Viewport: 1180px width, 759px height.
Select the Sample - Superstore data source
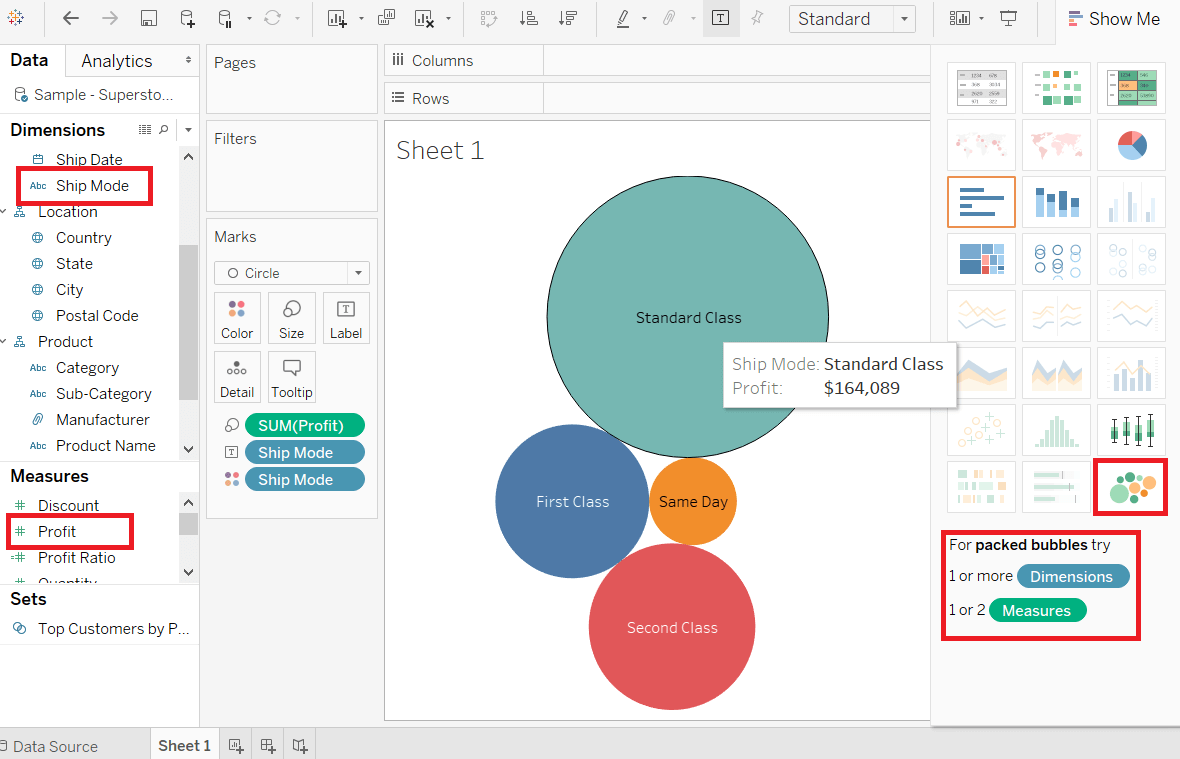pos(95,95)
